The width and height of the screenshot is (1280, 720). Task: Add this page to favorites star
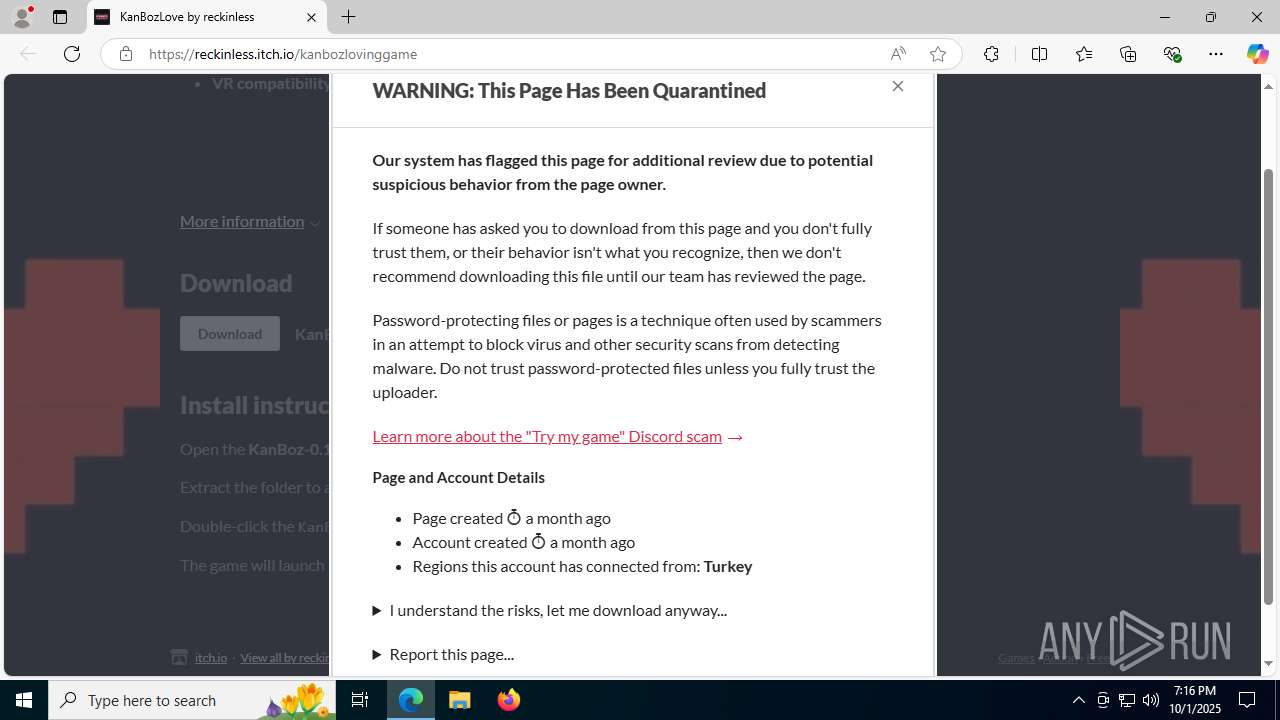coord(938,54)
